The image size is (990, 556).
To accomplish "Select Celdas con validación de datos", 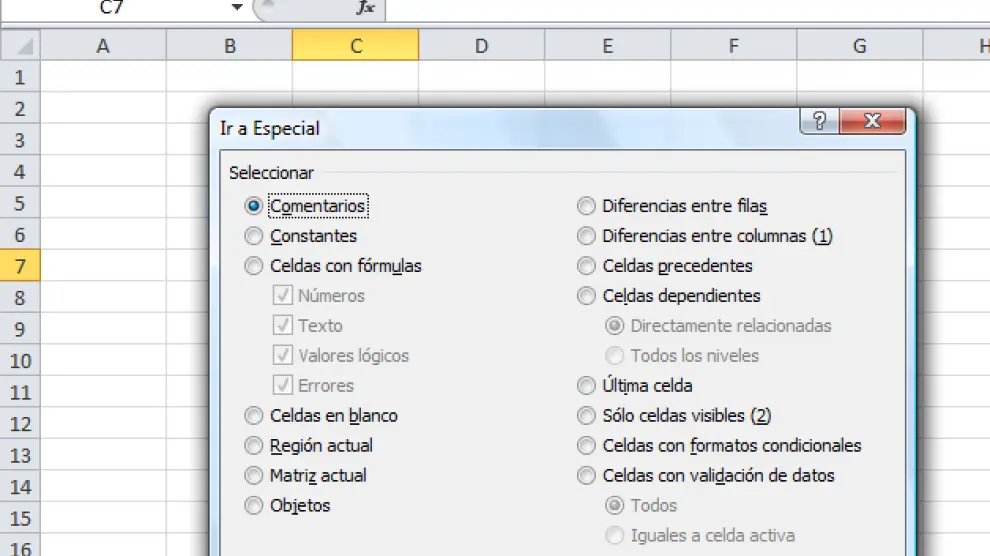I will pyautogui.click(x=586, y=476).
